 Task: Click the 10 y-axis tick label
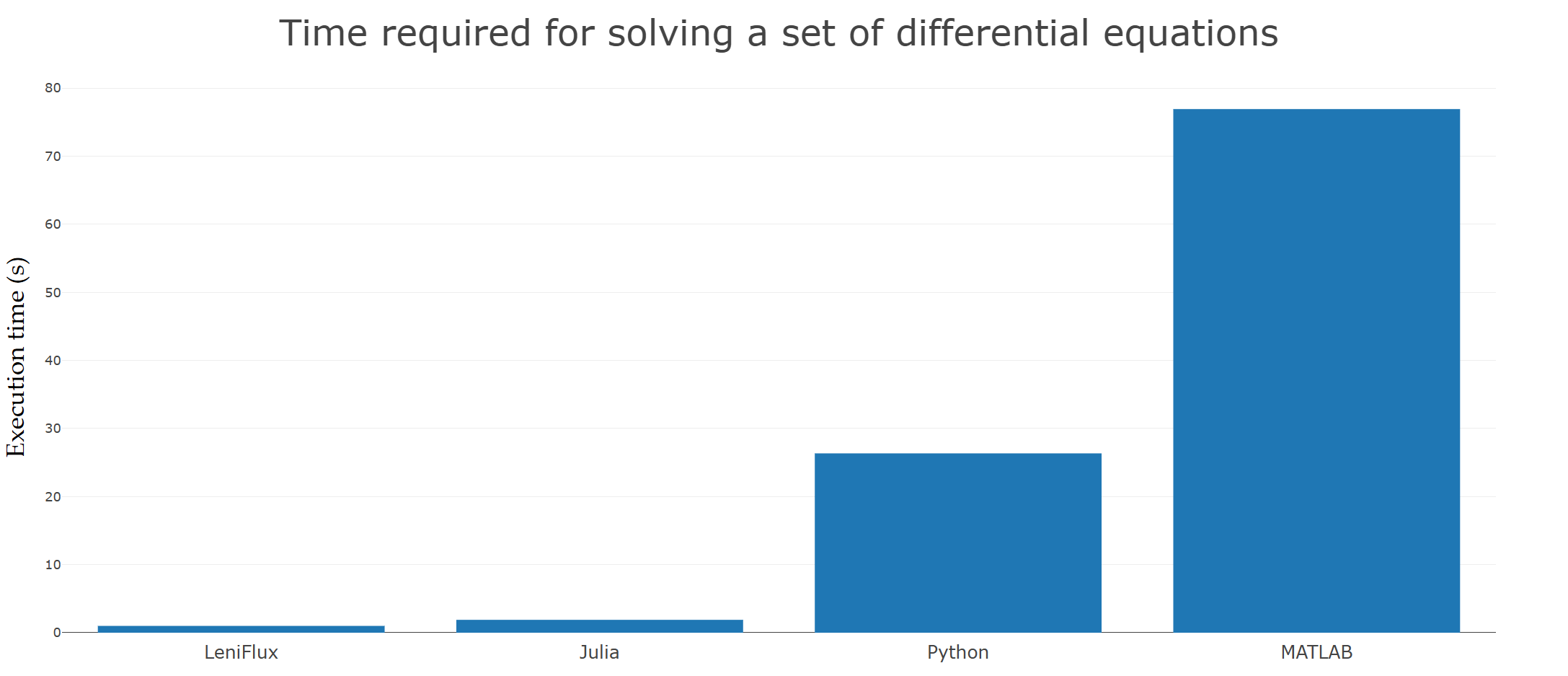click(53, 565)
